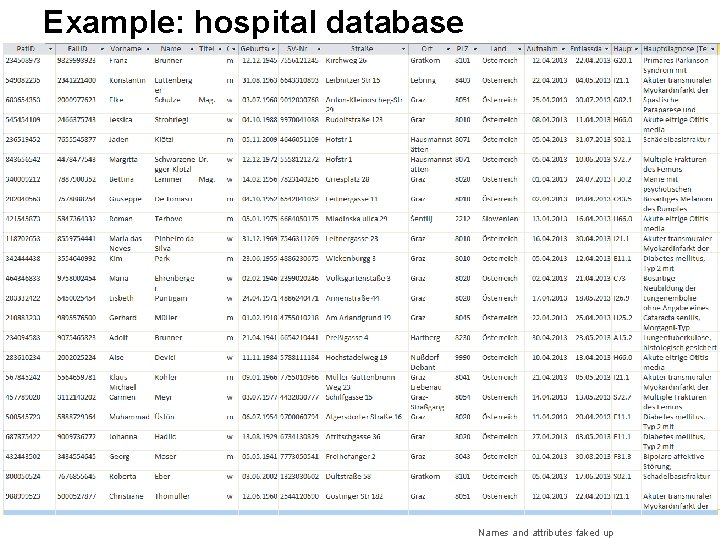Viewport: 720px width, 540px height.
Task: Select the country cell 'Slowenien'
Action: coord(500,219)
